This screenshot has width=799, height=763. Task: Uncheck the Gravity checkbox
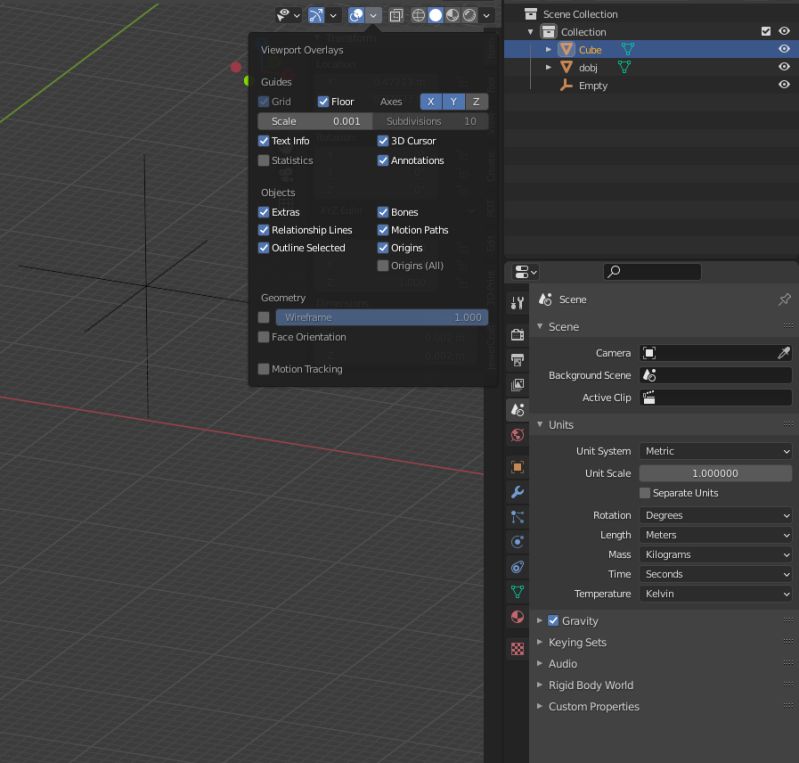[553, 621]
